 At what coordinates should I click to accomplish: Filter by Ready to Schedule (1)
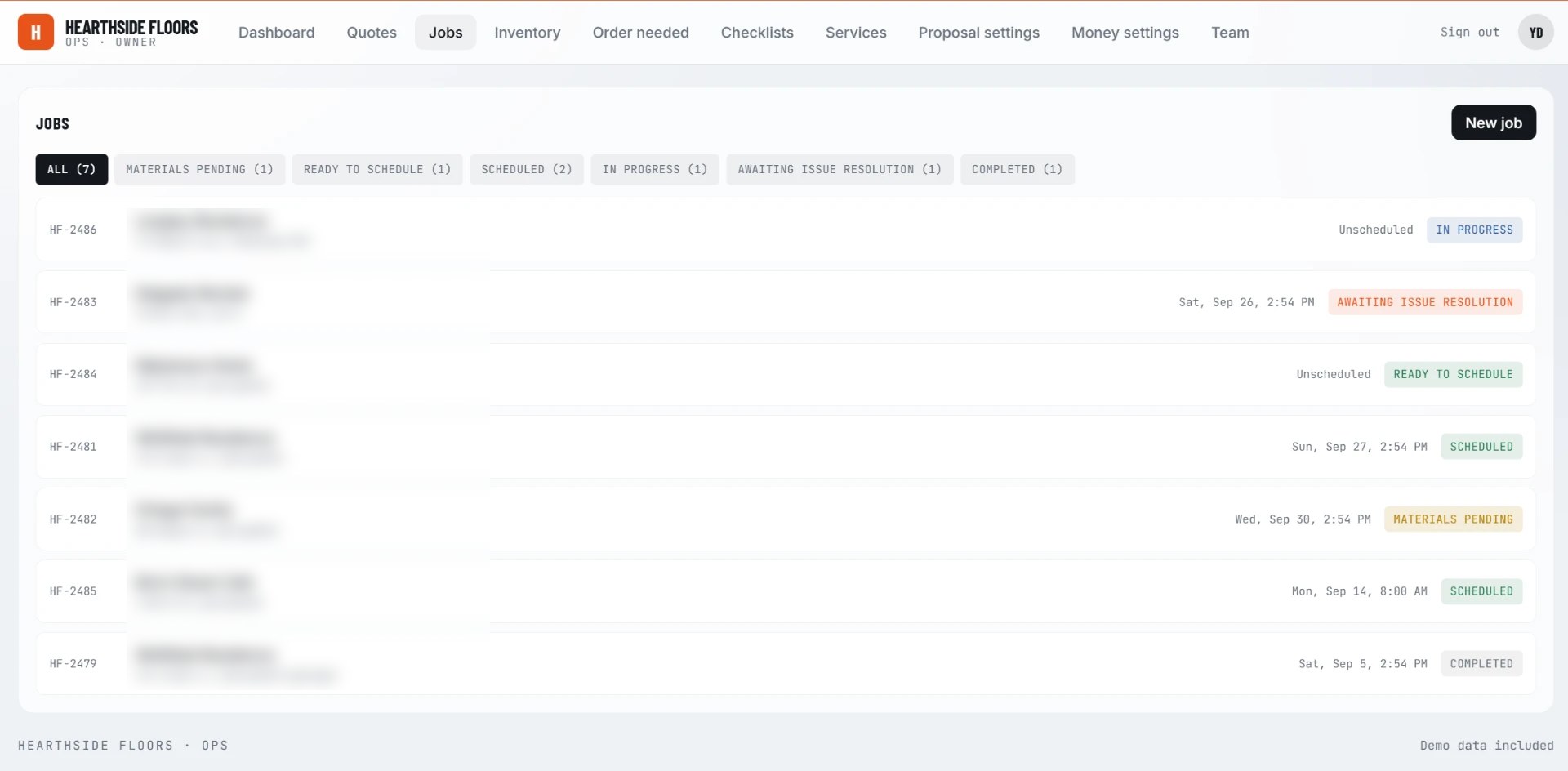(377, 169)
